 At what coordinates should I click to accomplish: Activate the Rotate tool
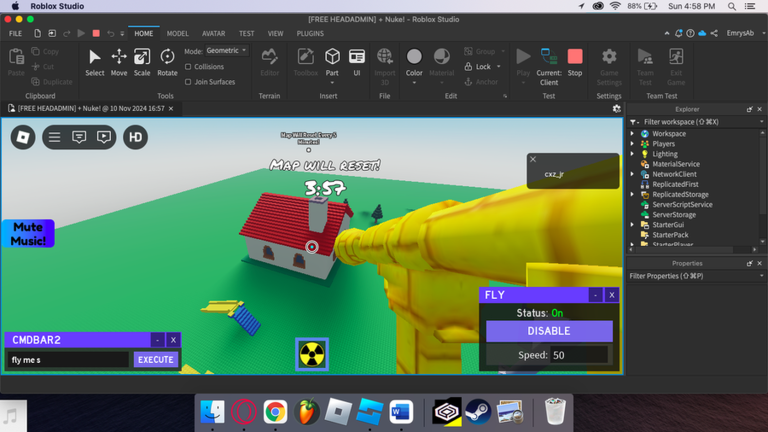[x=167, y=62]
